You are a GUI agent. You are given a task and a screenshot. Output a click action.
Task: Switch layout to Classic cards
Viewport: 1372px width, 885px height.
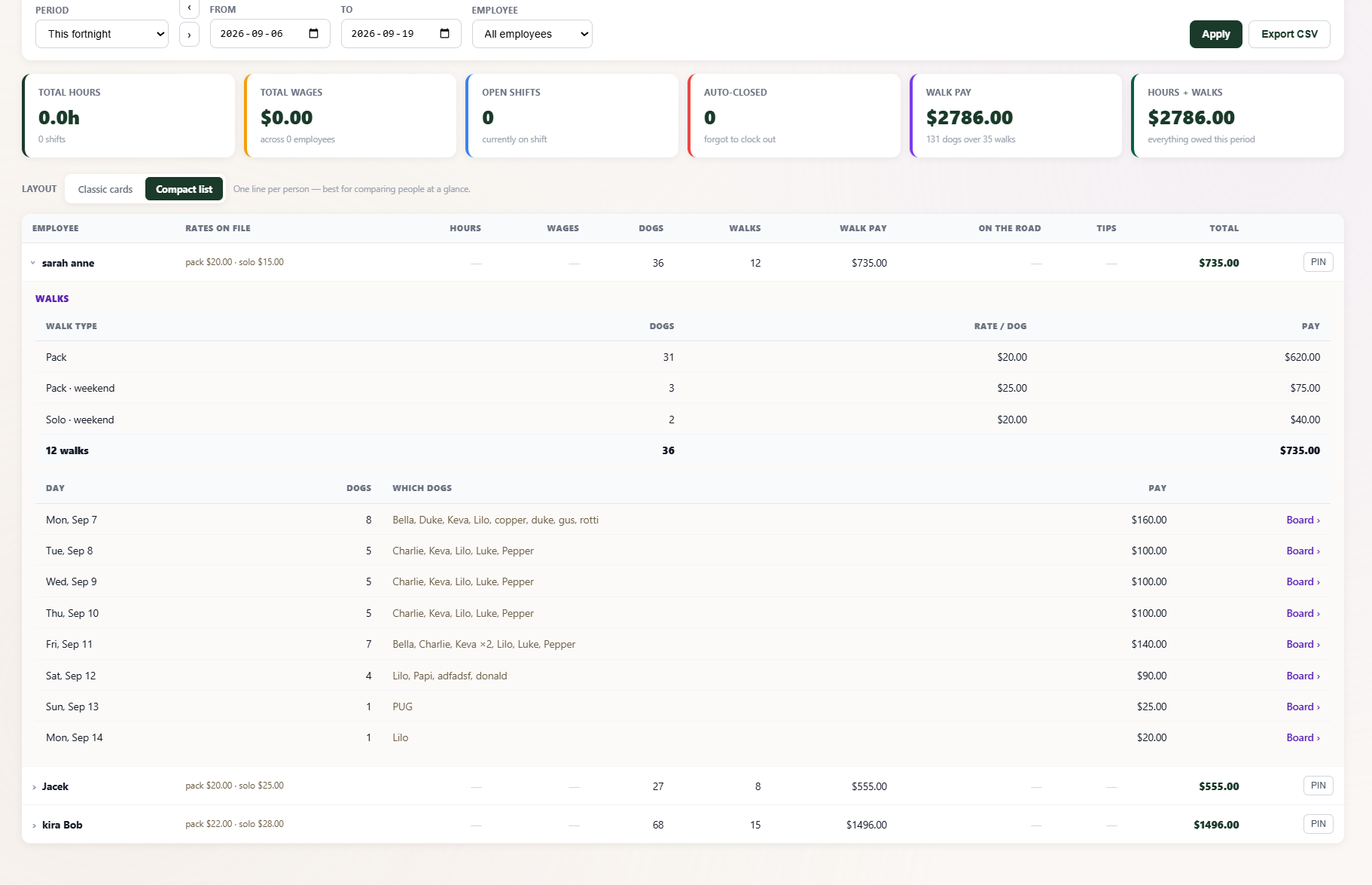point(105,189)
